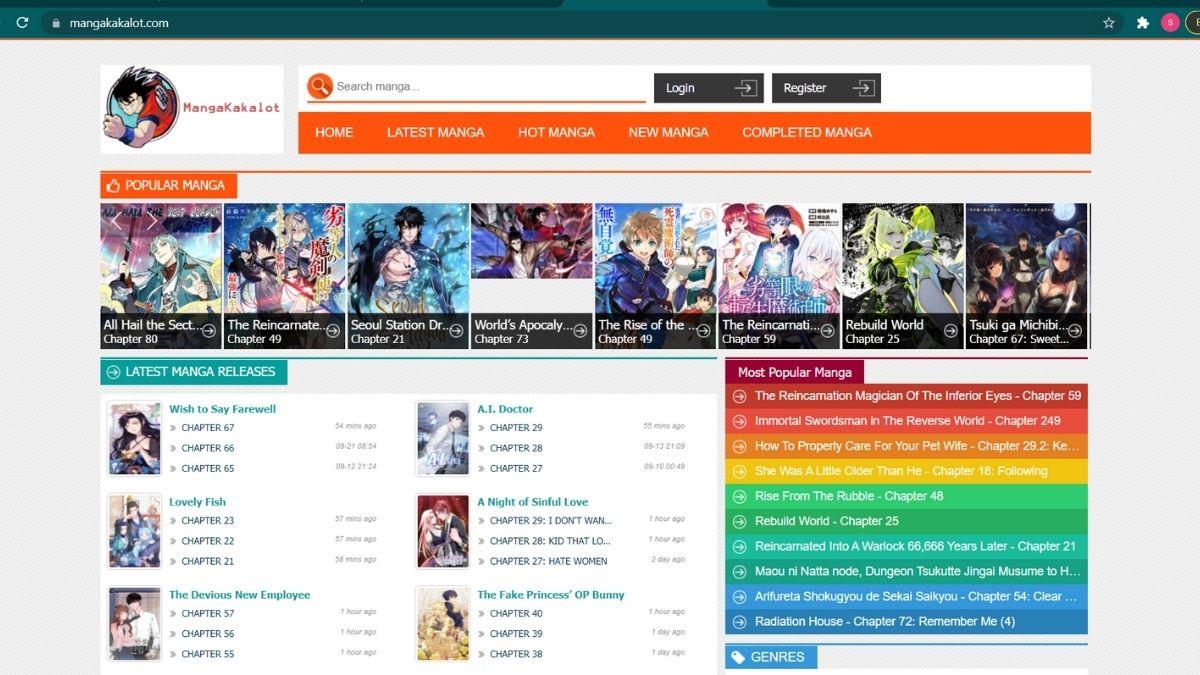This screenshot has height=675, width=1200.
Task: Open Tsuki ga Michibi popular card
Action: tap(1026, 276)
